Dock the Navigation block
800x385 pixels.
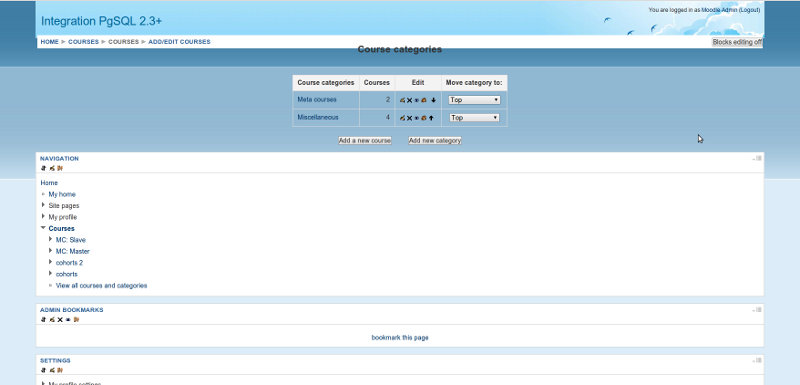pyautogui.click(x=758, y=159)
